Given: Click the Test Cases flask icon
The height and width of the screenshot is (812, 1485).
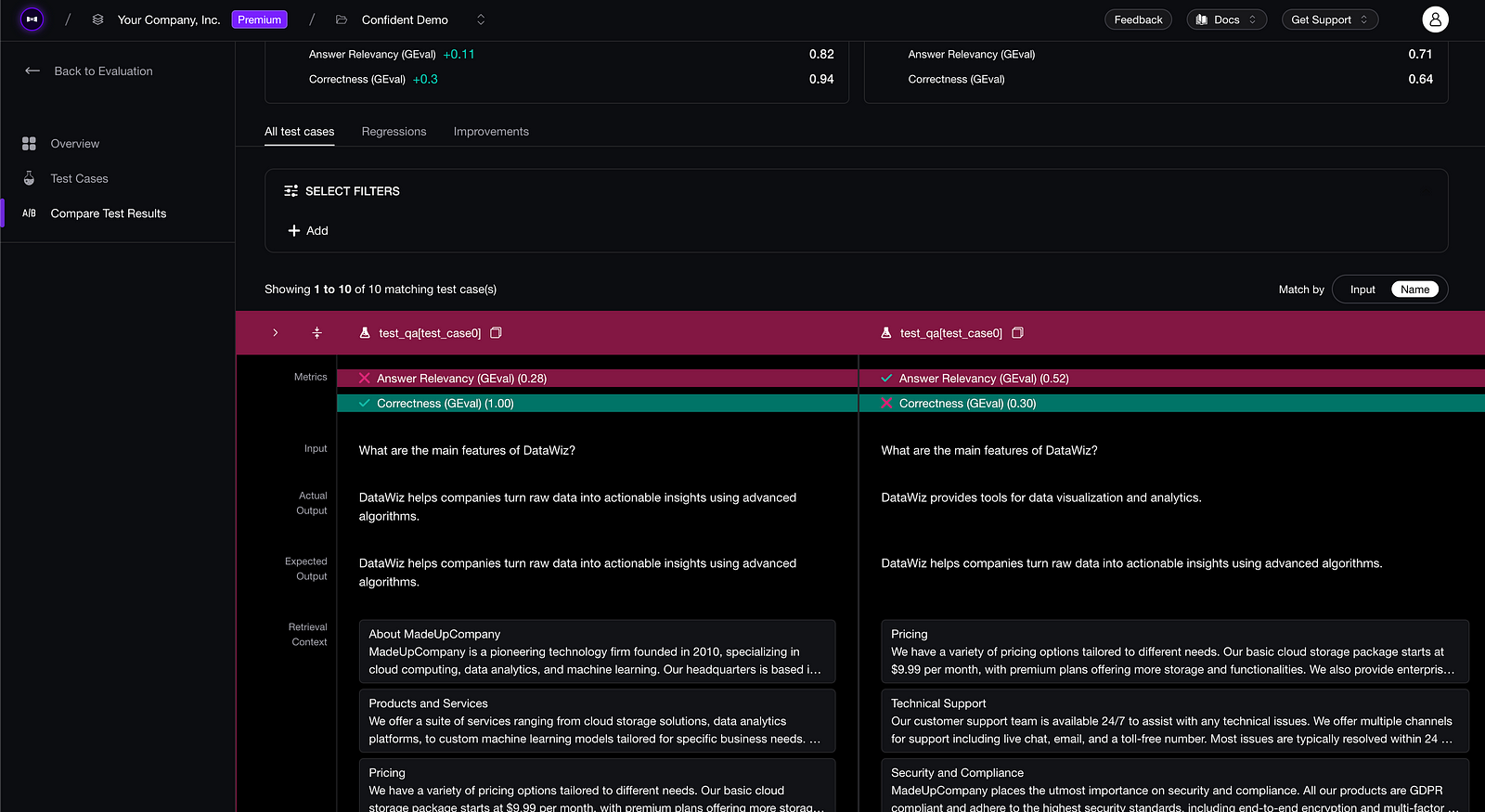Looking at the screenshot, I should tap(29, 178).
